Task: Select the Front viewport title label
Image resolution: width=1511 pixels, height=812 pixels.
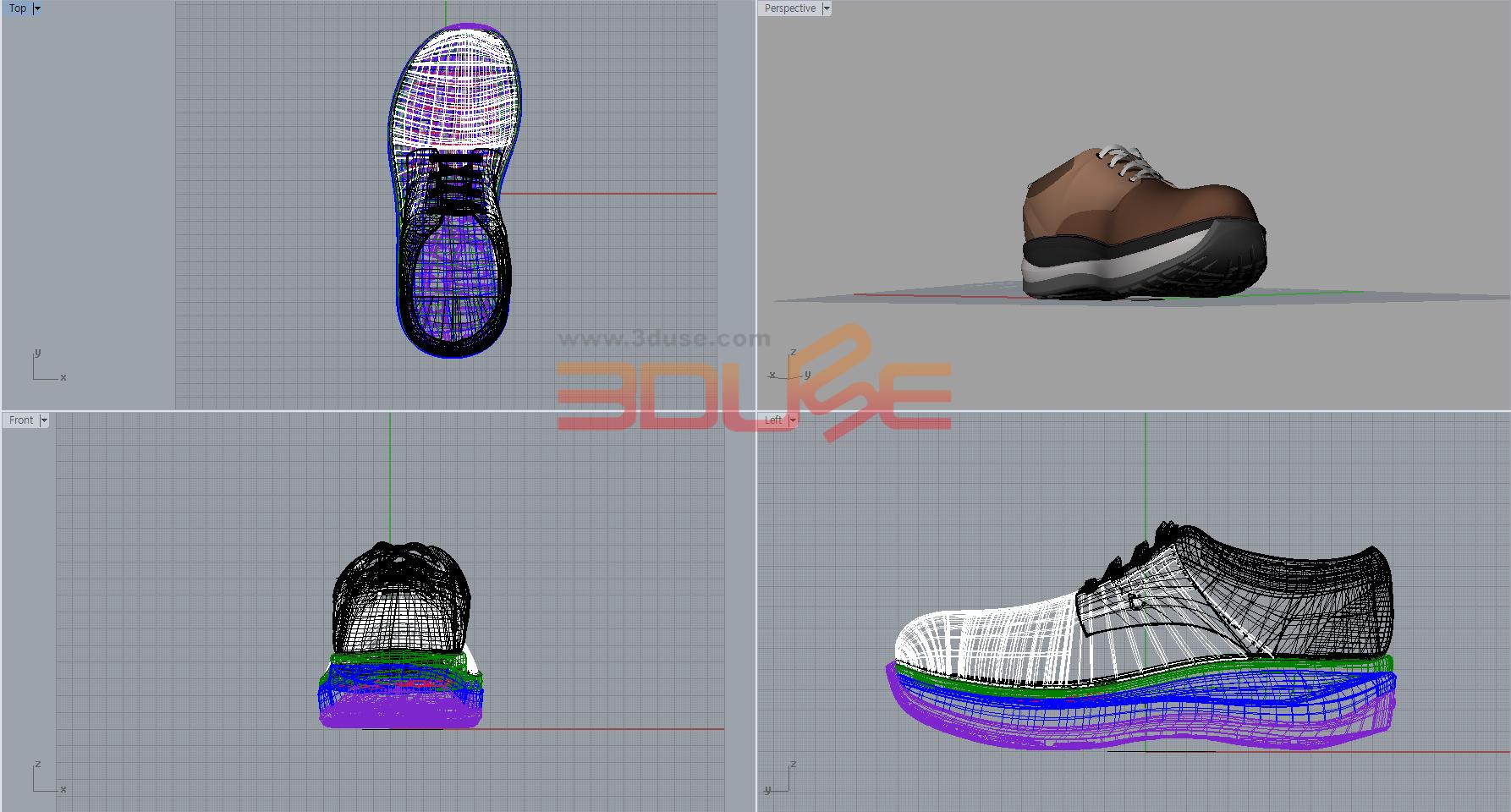Action: pos(21,420)
